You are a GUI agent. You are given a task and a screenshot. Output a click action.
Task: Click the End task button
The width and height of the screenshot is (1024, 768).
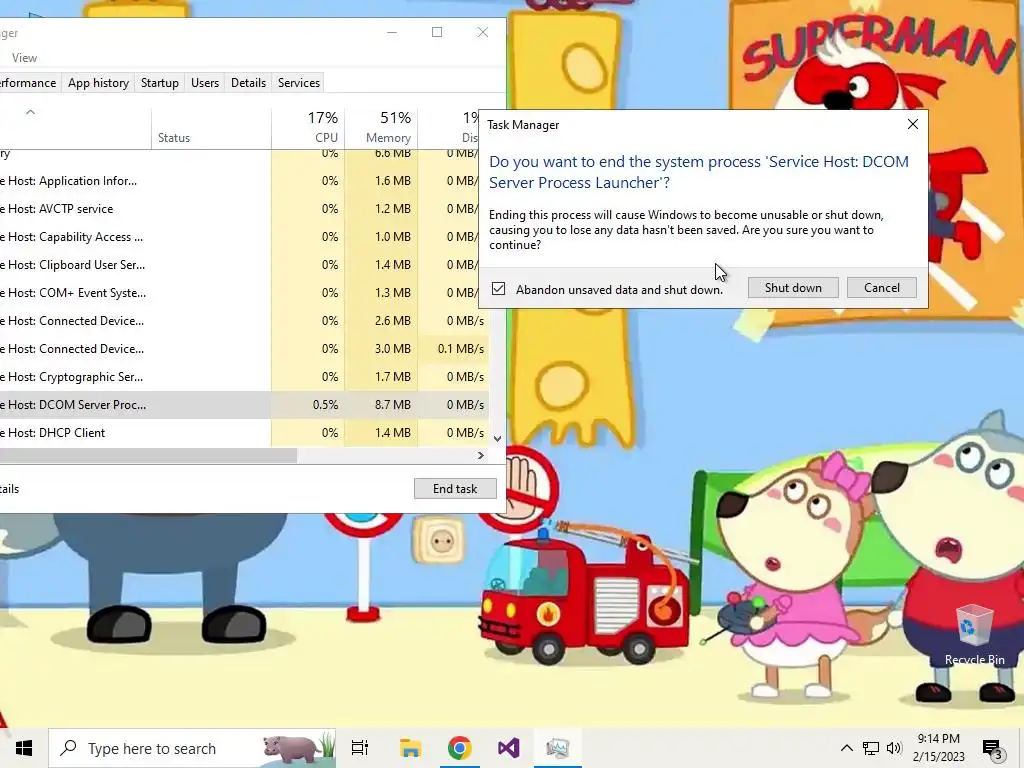tap(455, 488)
